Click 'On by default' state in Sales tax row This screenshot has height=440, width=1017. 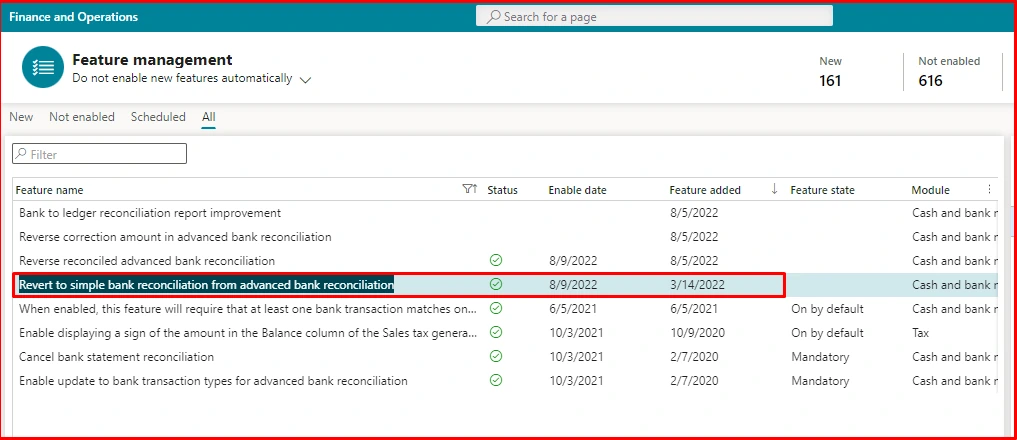tap(828, 333)
